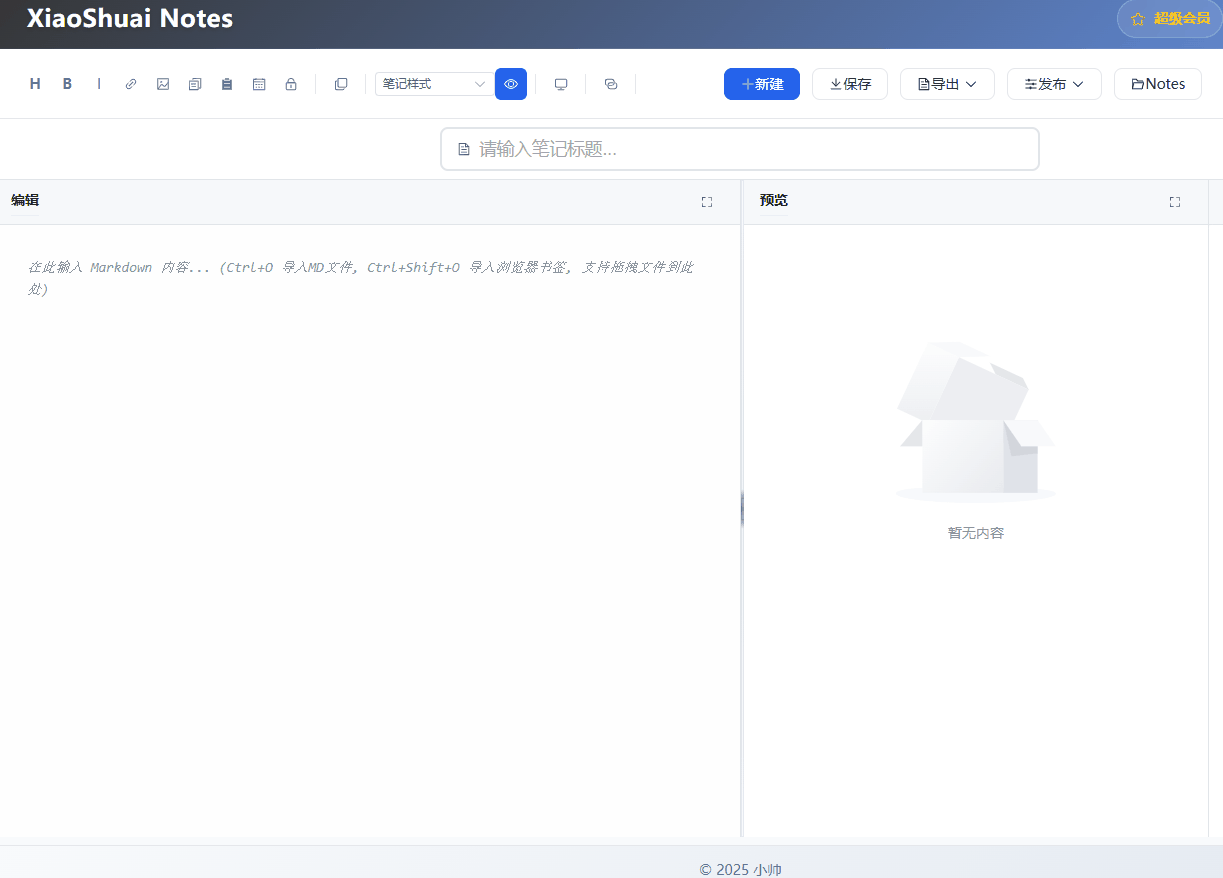Select the 编辑 panel header label

(x=25, y=200)
